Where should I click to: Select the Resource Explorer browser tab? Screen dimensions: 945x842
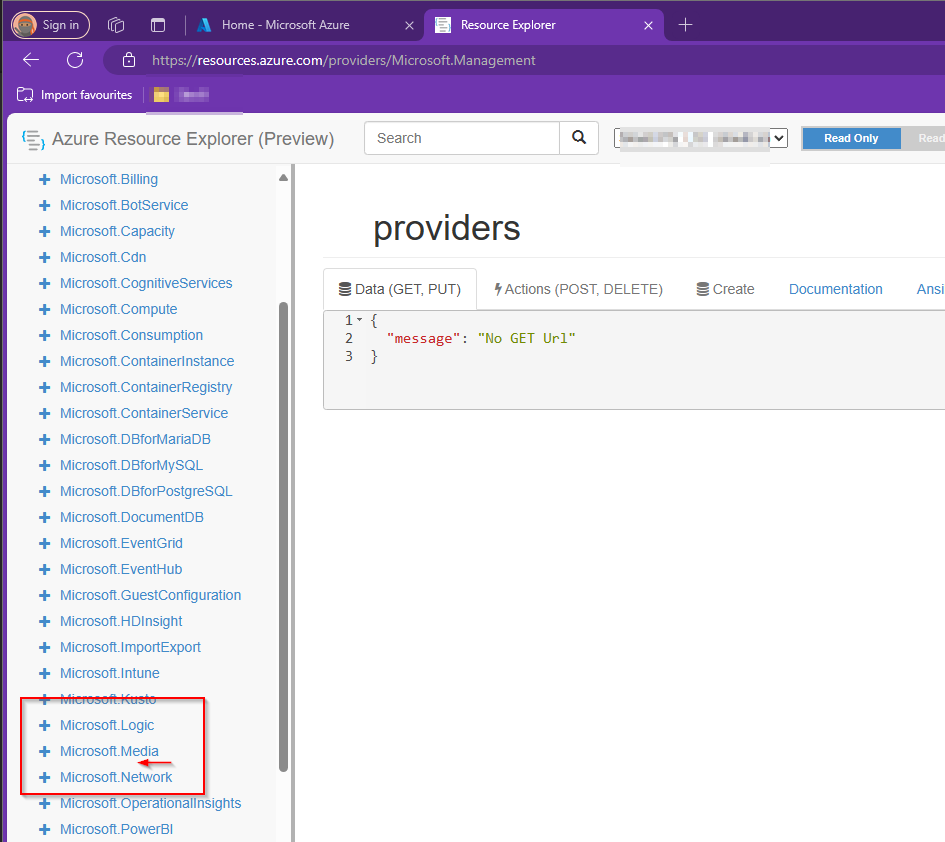(544, 25)
